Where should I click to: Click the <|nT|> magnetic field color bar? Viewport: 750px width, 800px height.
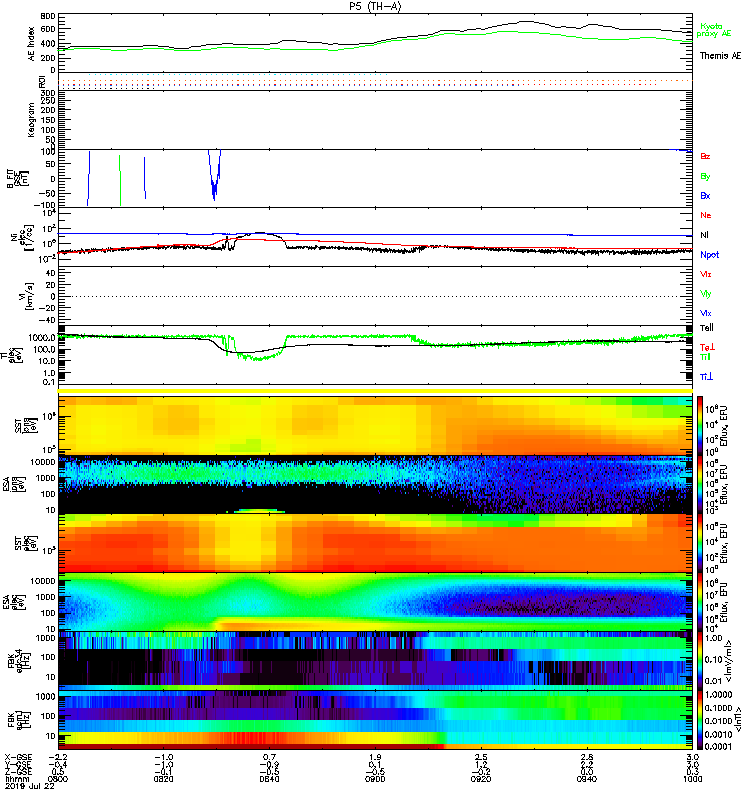(701, 720)
